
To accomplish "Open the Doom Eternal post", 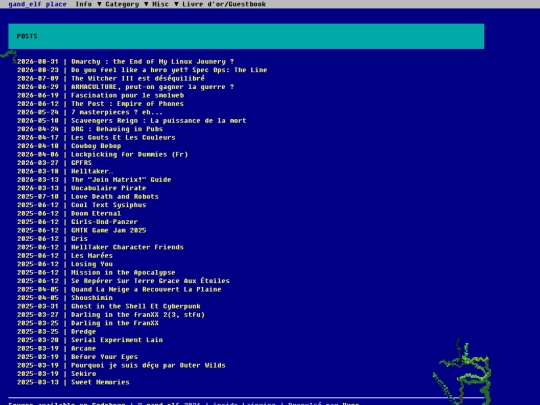I will [96, 214].
